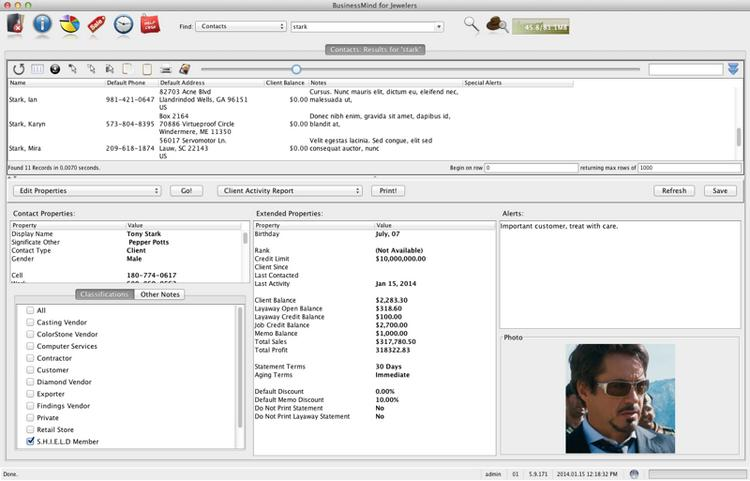Check the Customer checkbox
Screen dimensions: 750x481
click(30, 370)
